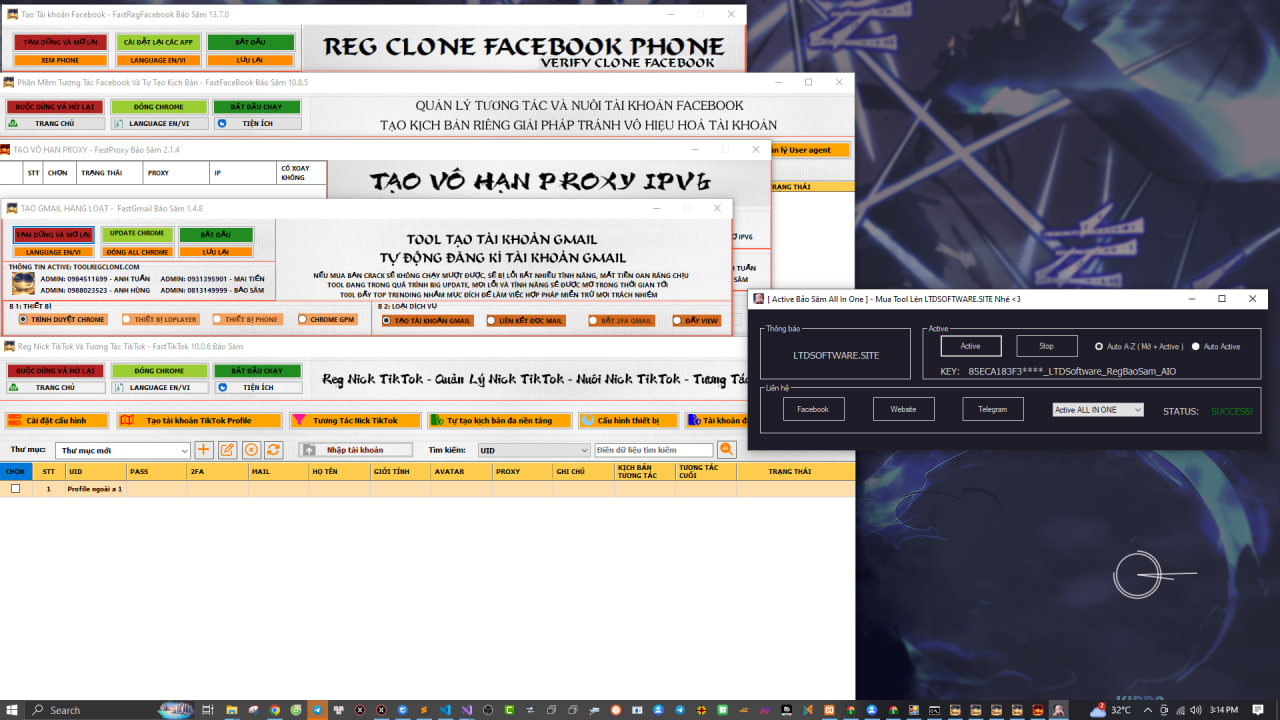The width and height of the screenshot is (1280, 720).
Task: Open Google Chrome from the taskbar
Action: point(275,710)
